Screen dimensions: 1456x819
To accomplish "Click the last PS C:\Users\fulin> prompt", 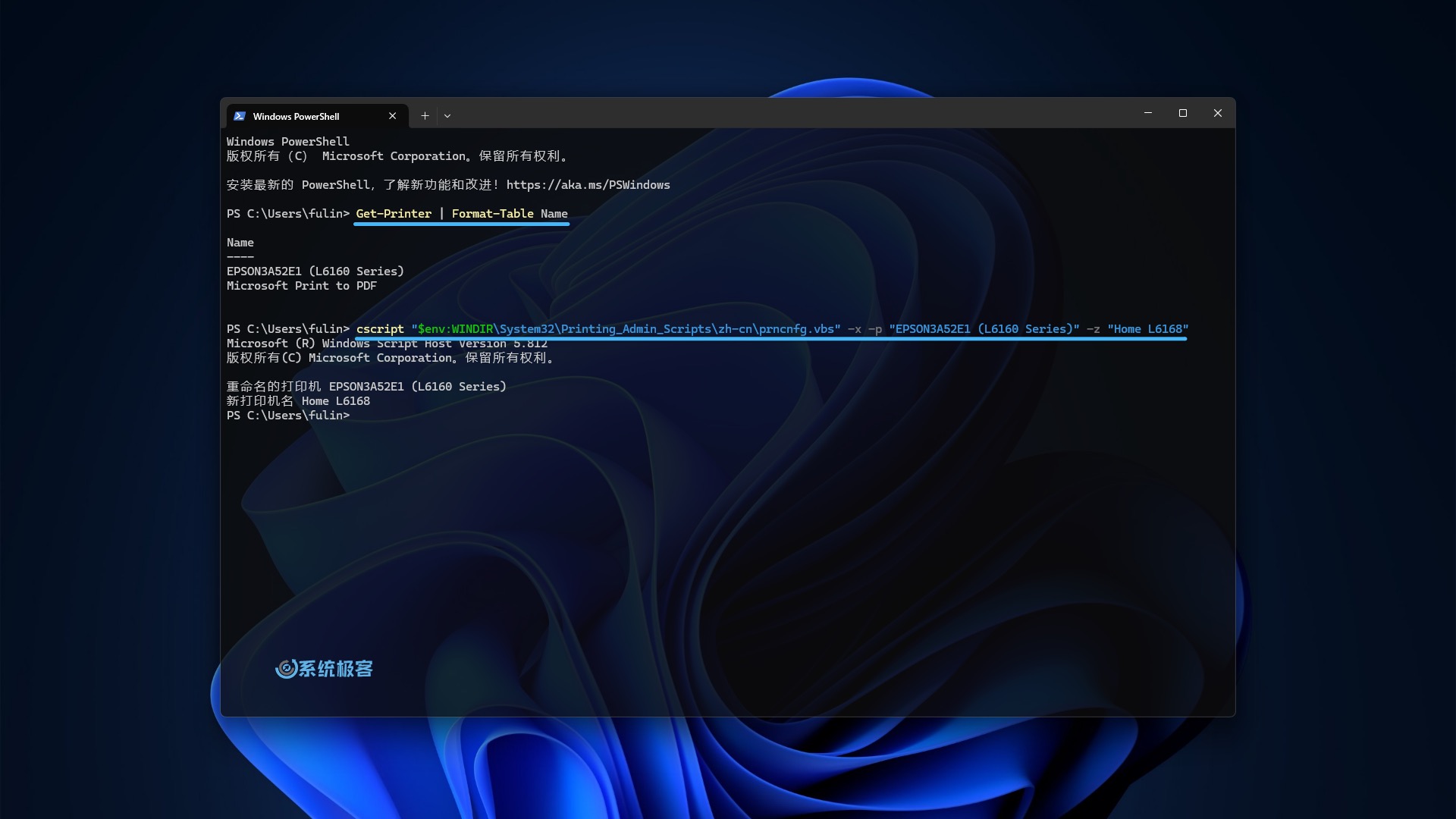I will (x=288, y=416).
